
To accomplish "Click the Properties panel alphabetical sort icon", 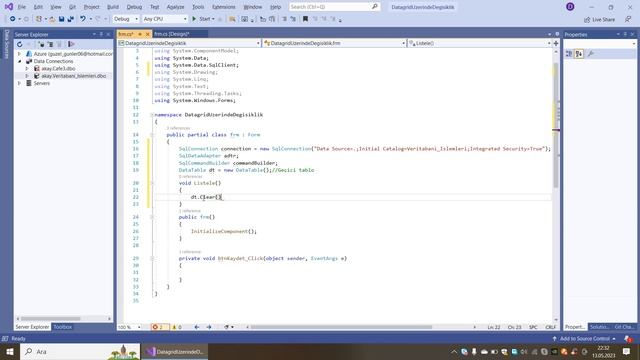I will 579,54.
